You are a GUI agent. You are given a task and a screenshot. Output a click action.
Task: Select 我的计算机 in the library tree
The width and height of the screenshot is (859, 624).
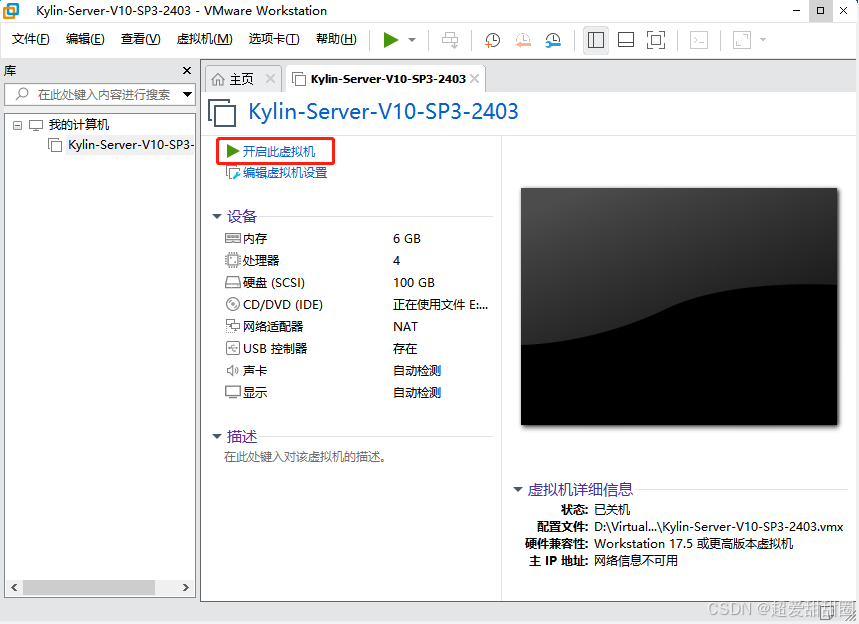pyautogui.click(x=79, y=125)
